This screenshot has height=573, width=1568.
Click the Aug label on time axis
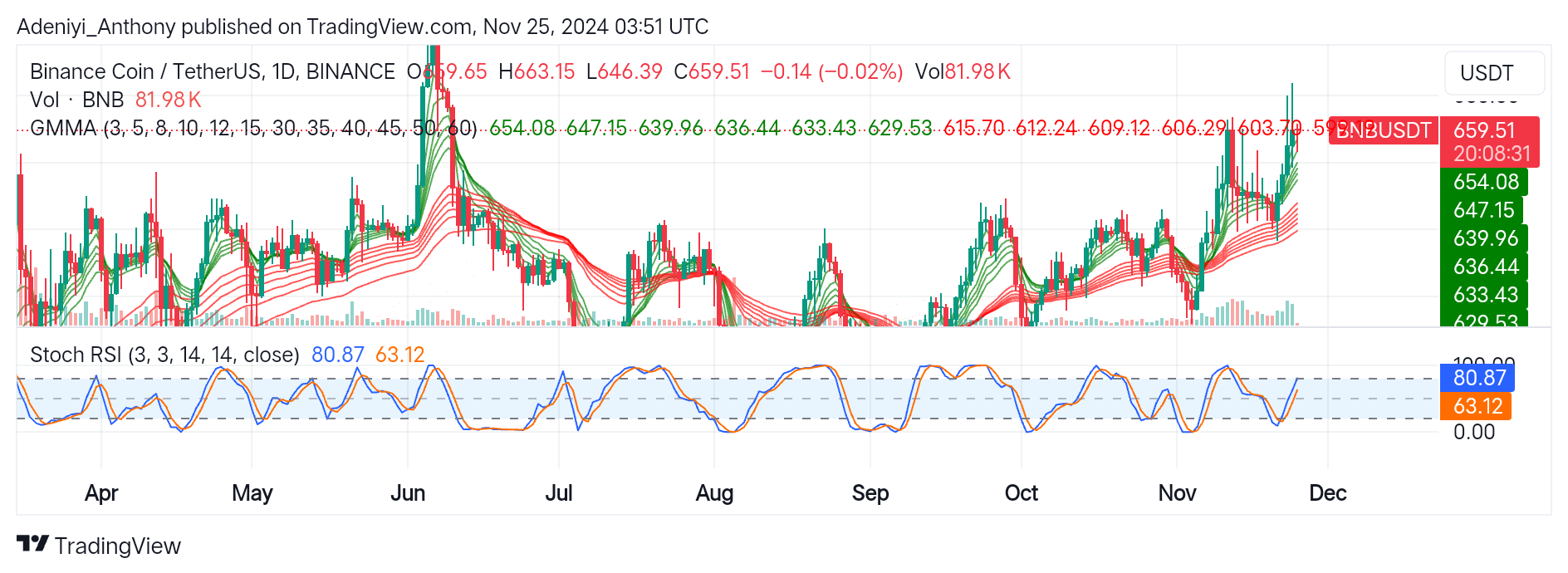(714, 493)
